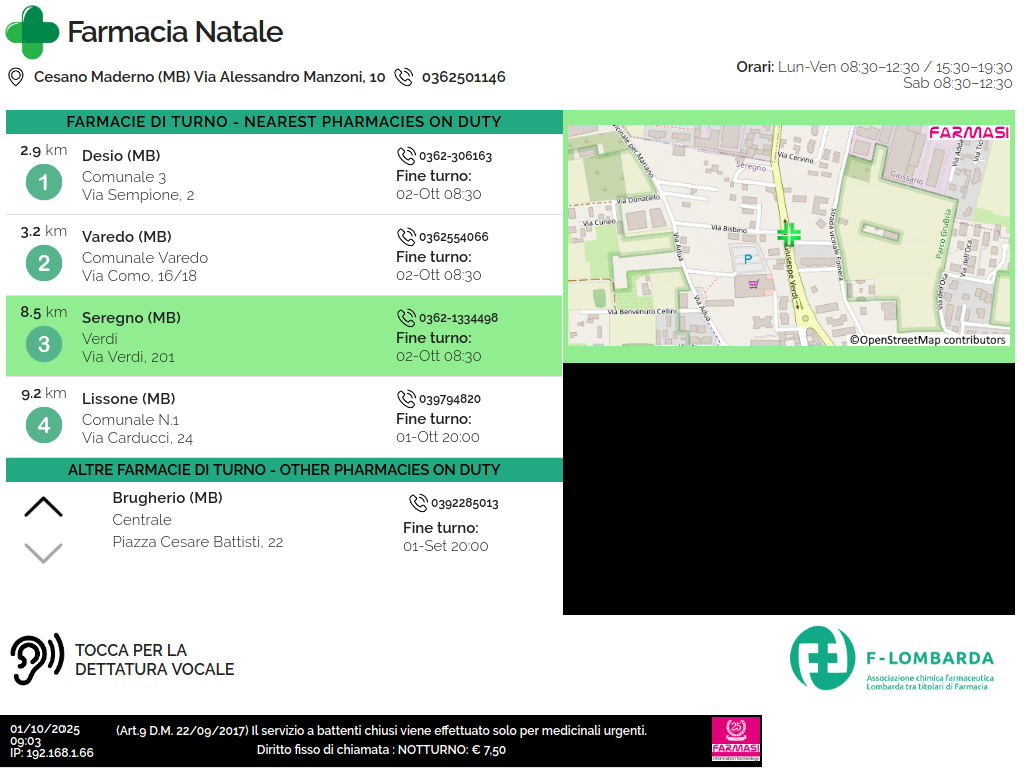Screen dimensions: 1024x768
Task: Select pharmacy number 1 circle Desio
Action: tap(44, 182)
